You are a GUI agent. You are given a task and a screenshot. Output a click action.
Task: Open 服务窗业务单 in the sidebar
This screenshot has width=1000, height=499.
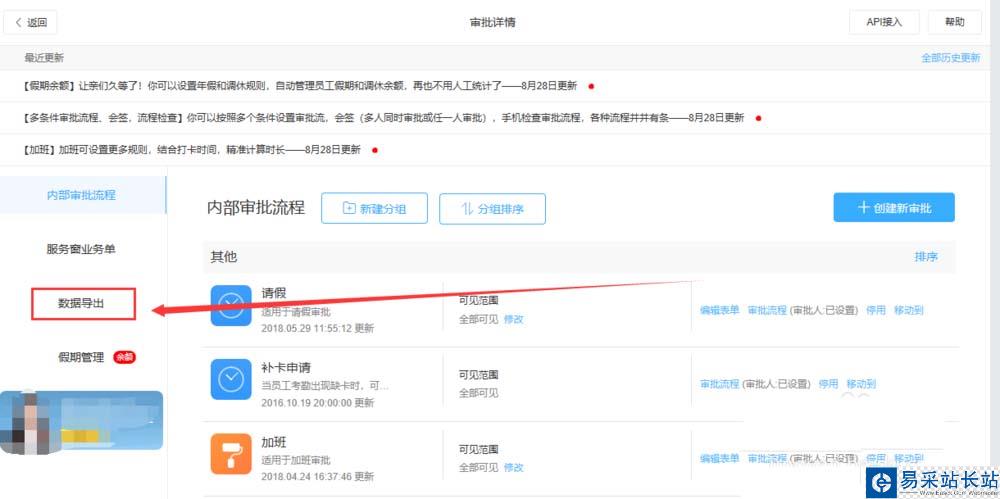tap(87, 249)
